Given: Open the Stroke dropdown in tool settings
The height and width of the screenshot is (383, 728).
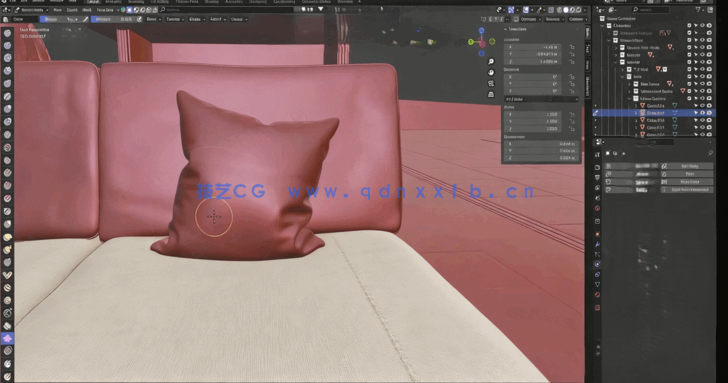Looking at the screenshot, I should point(197,19).
